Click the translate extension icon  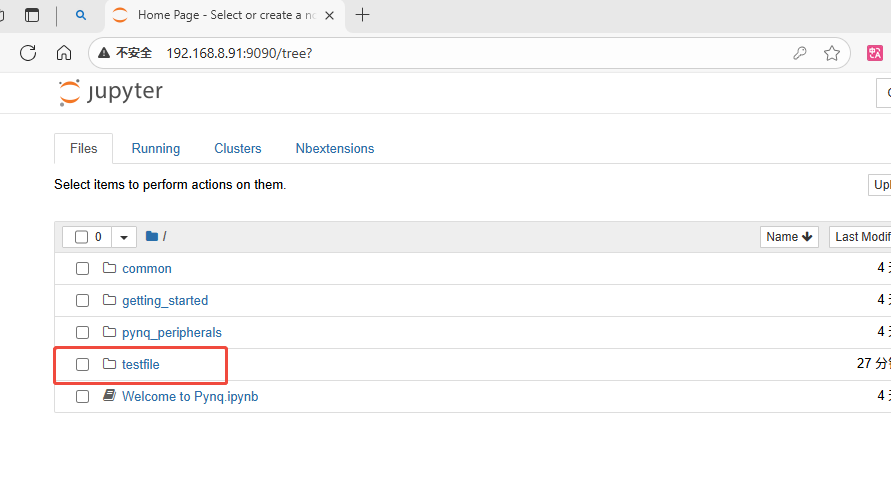(x=874, y=53)
